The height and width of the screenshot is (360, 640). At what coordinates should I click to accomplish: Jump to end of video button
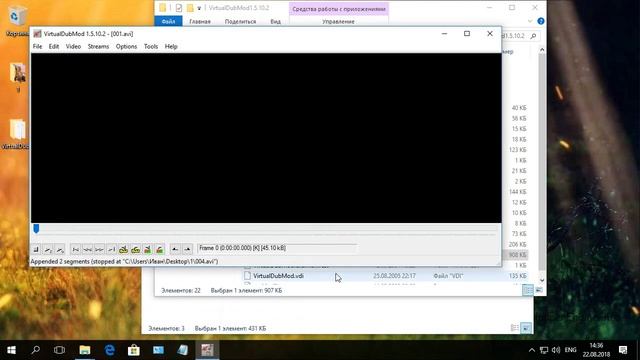[x=111, y=249]
